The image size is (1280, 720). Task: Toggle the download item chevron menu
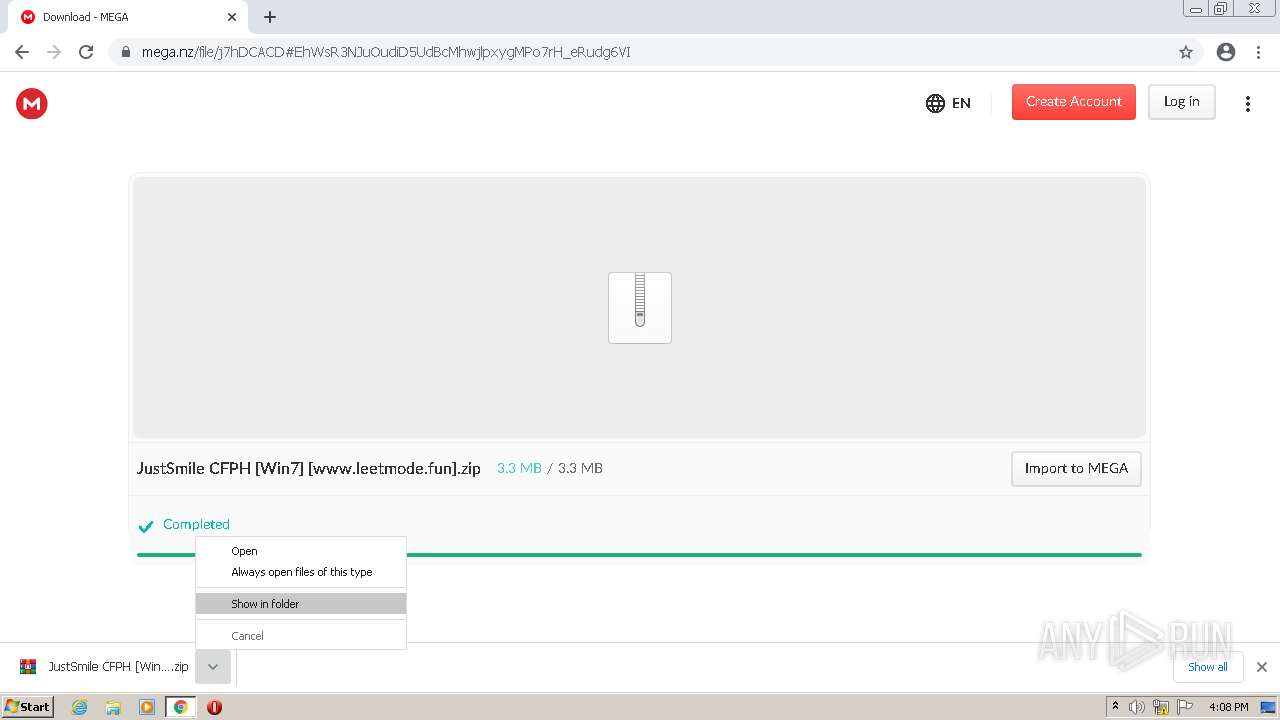coord(213,667)
